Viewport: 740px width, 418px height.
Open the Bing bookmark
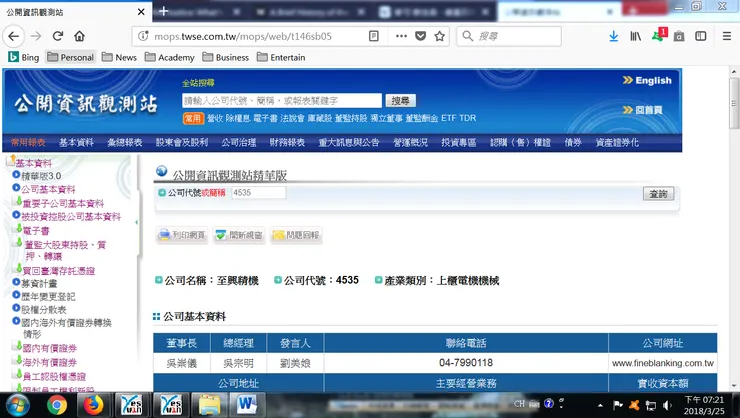(x=24, y=57)
